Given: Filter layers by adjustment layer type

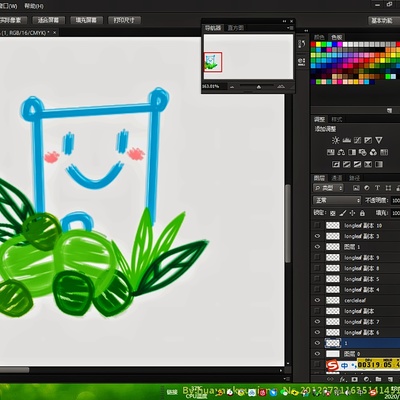Looking at the screenshot, I should pos(367,188).
